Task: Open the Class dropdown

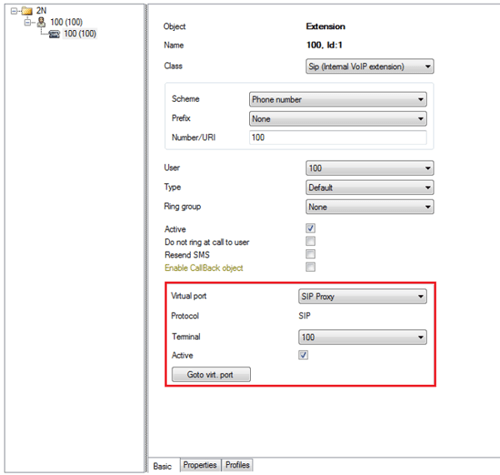Action: tap(370, 66)
